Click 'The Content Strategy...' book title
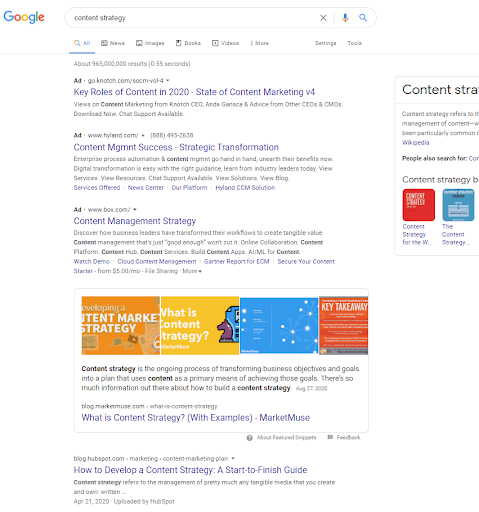This screenshot has height=512, width=479. [x=456, y=235]
